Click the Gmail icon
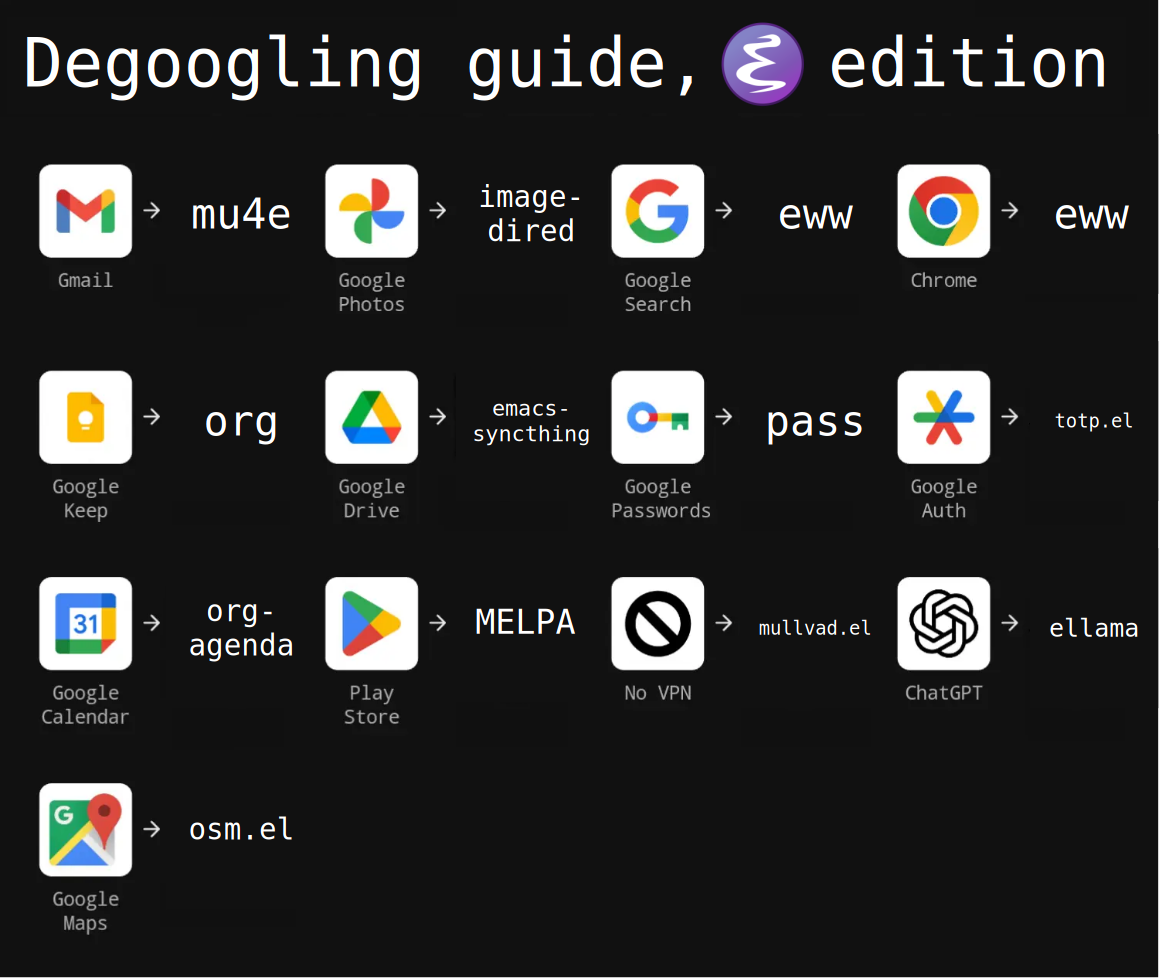The width and height of the screenshot is (1159, 978). 85,211
